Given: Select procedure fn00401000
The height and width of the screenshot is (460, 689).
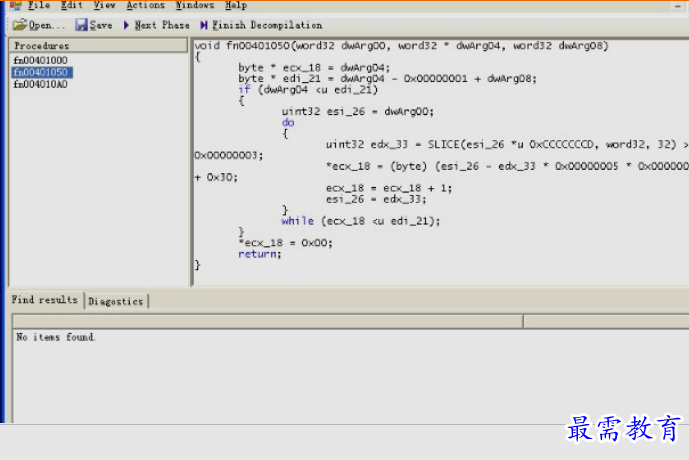Looking at the screenshot, I should click(x=40, y=60).
